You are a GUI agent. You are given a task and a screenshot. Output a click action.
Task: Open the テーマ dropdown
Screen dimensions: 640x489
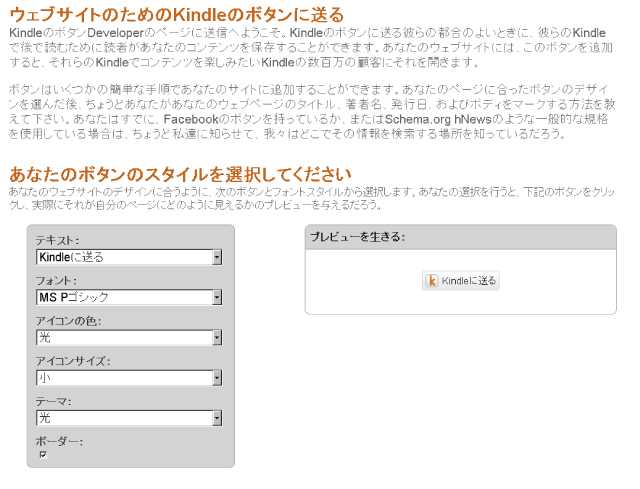129,418
